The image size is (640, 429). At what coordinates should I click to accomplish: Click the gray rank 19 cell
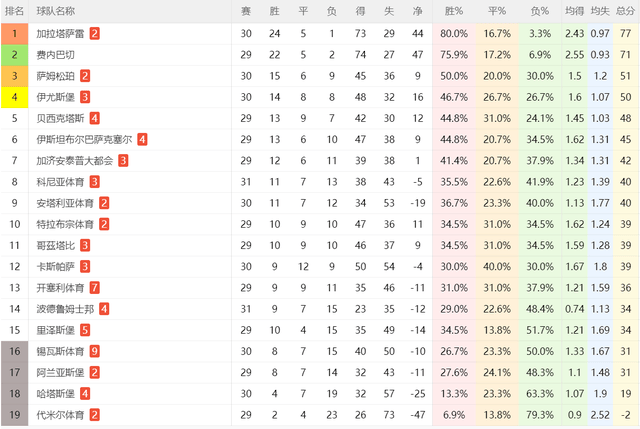15,414
